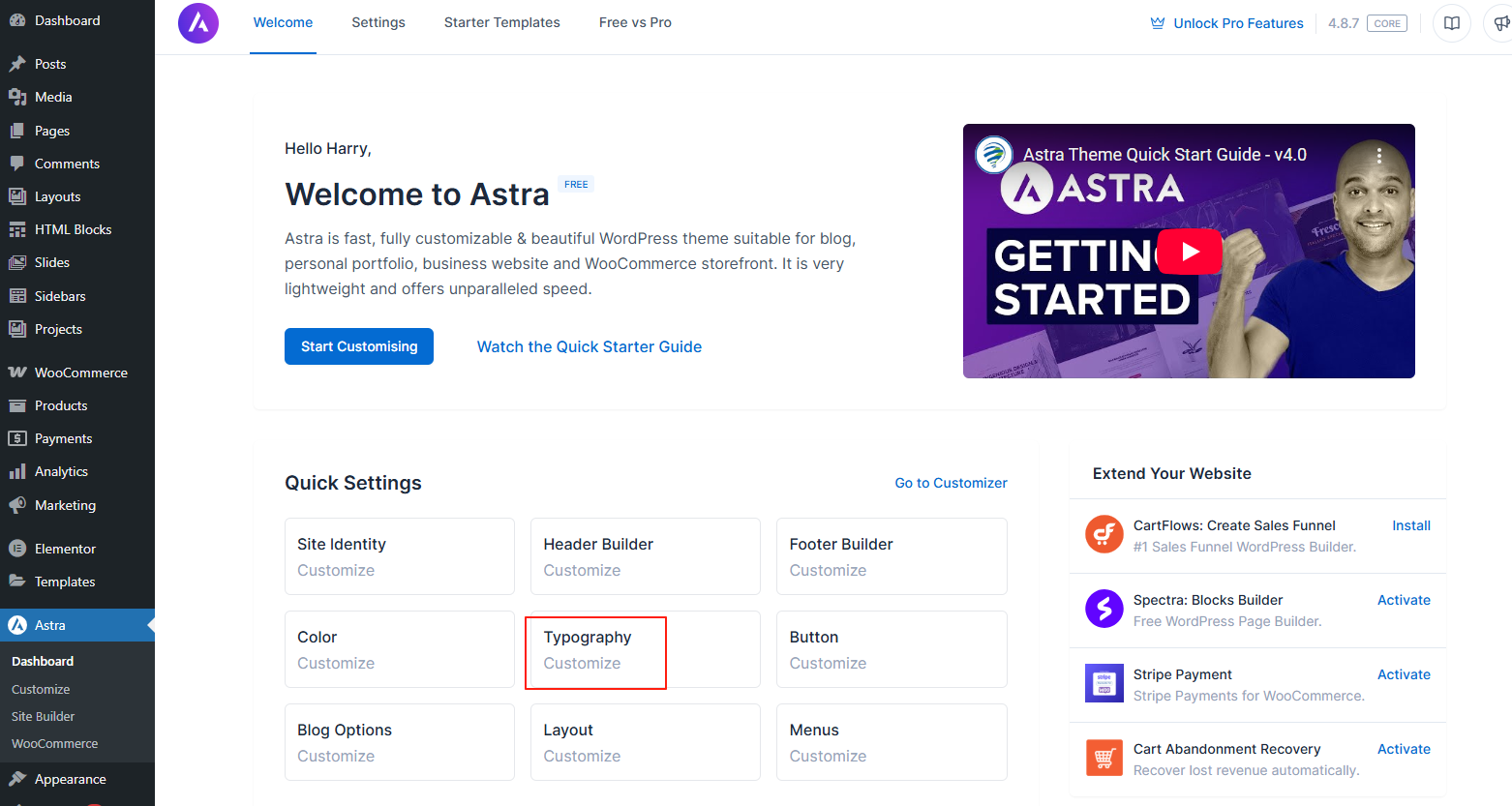Click the Astra logo in top bar
This screenshot has width=1512, height=806.
(198, 23)
